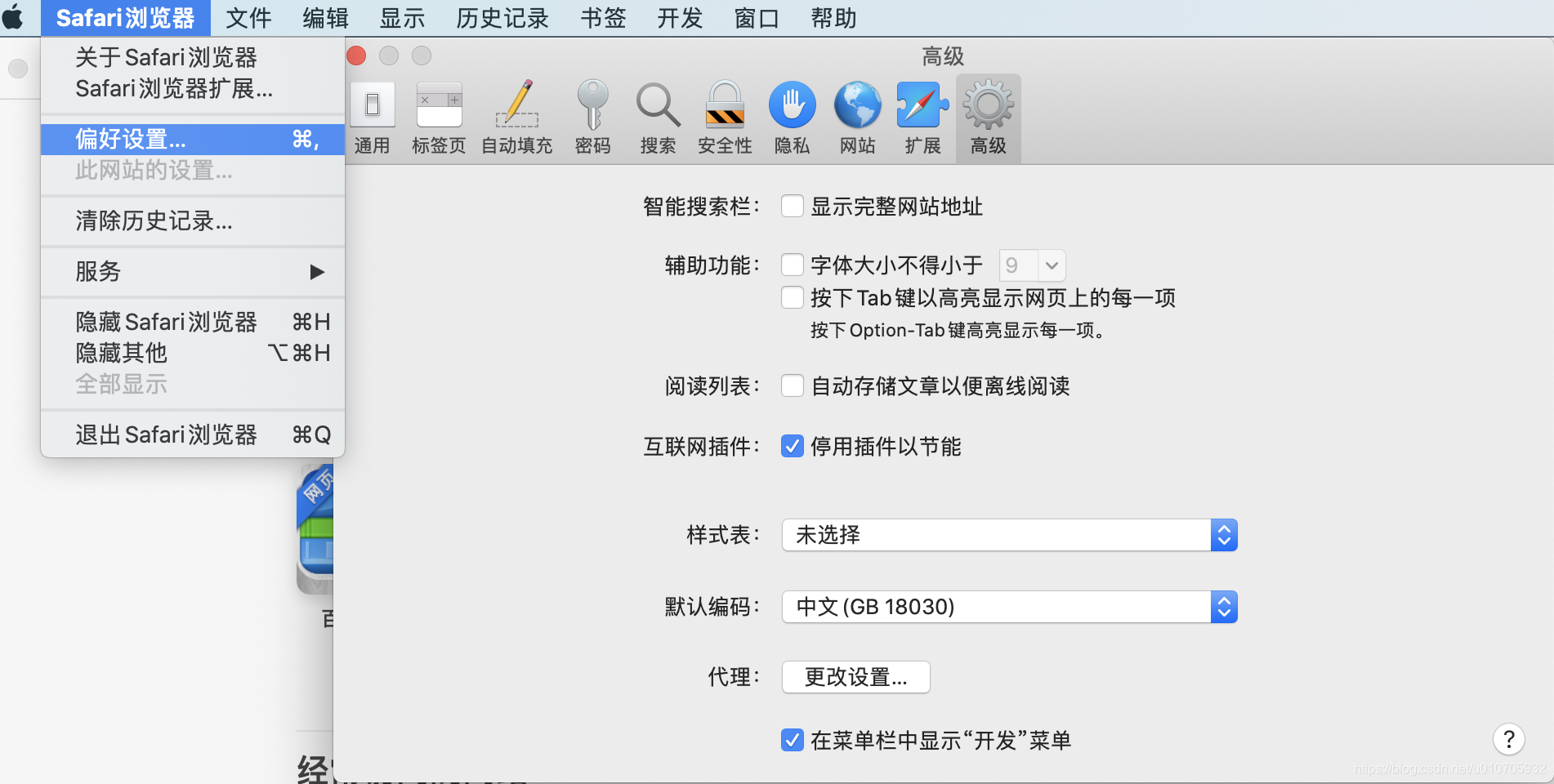Enable 自动存储文章以便离线阅读 checkbox
Screen dimensions: 1554x784
pos(792,385)
